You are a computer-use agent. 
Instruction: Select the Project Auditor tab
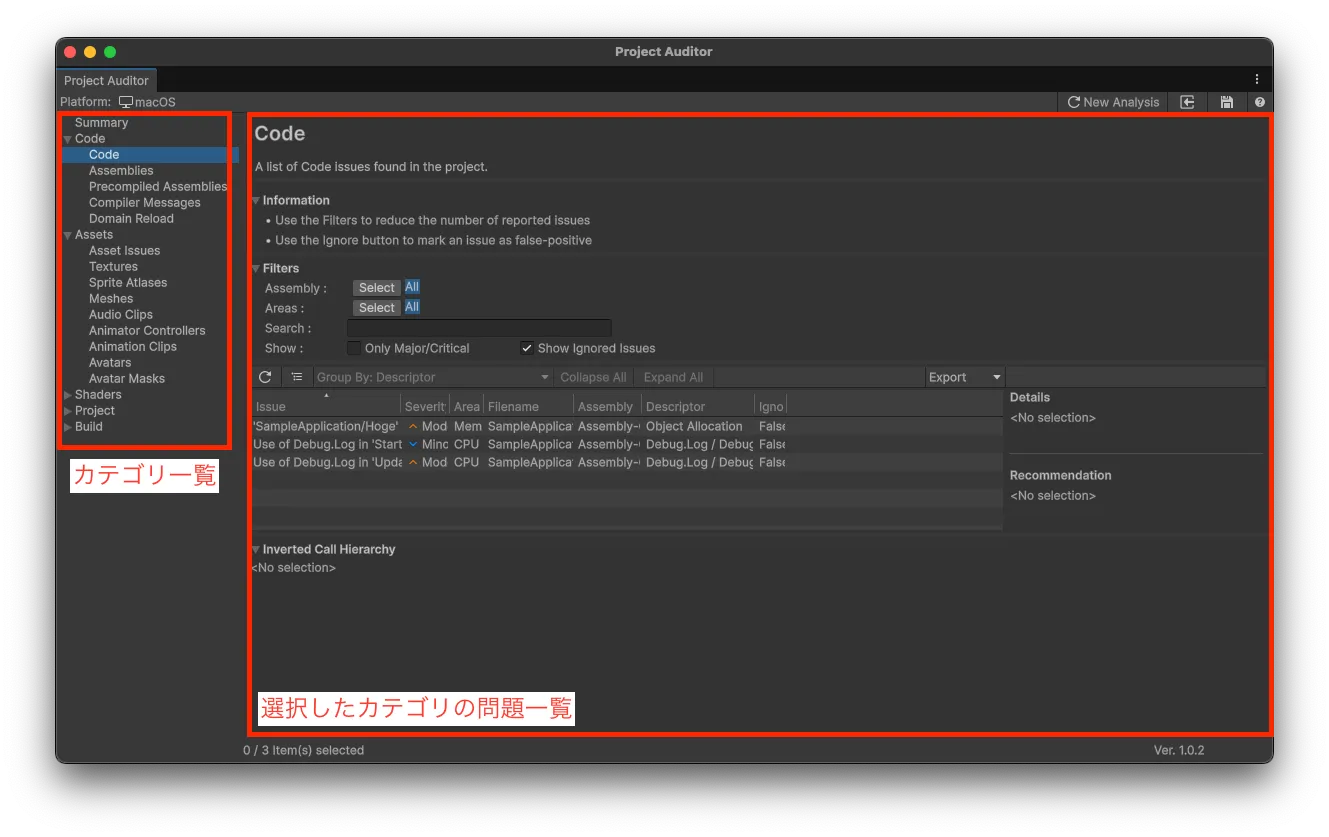tap(106, 80)
